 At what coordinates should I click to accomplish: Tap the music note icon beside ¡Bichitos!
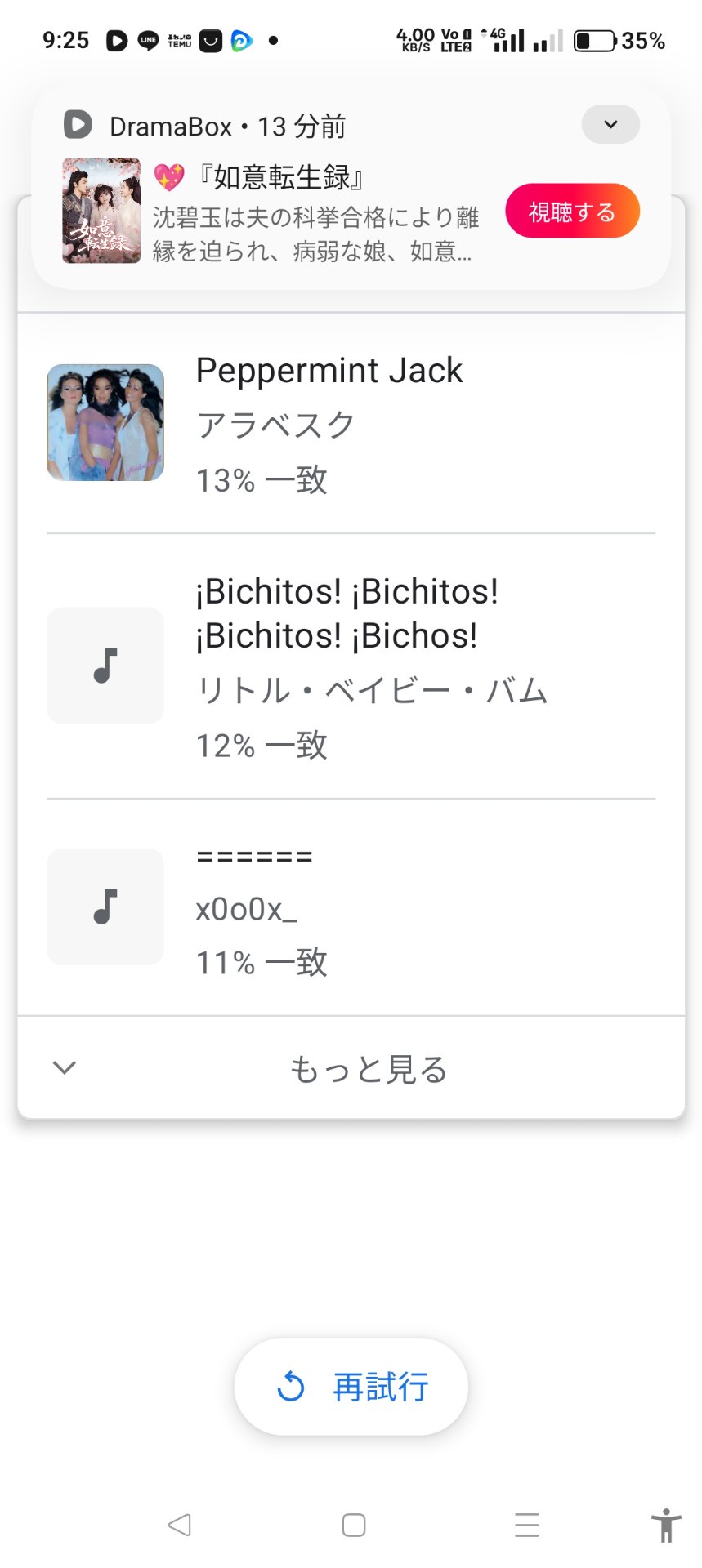click(x=105, y=665)
